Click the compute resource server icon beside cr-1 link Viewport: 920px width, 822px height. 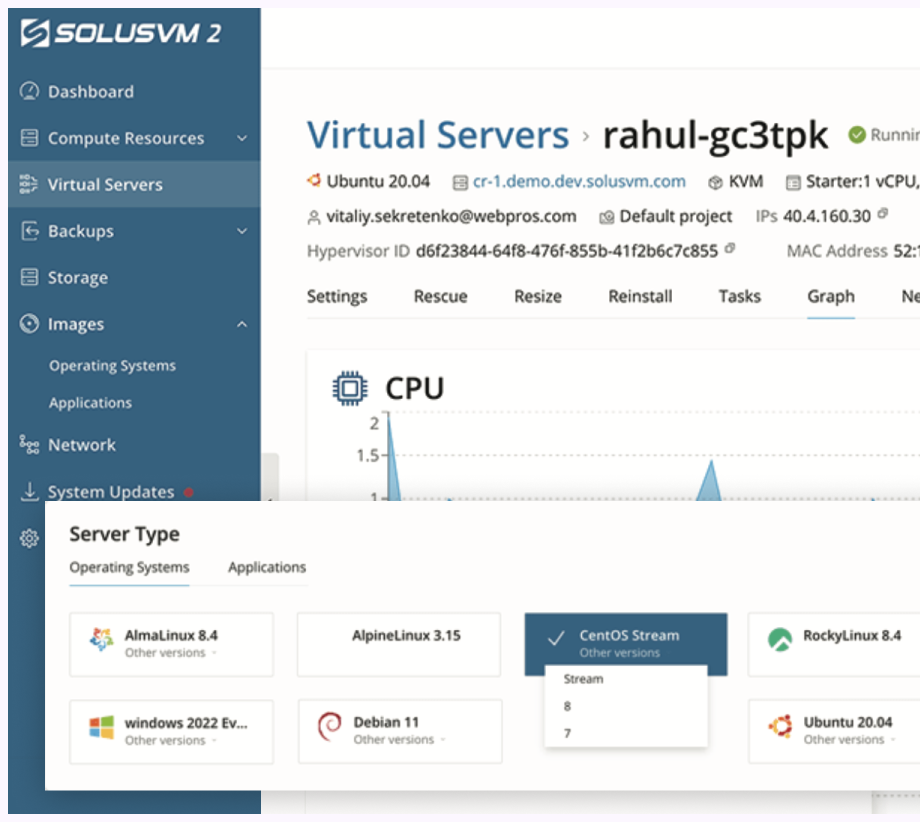tap(460, 183)
